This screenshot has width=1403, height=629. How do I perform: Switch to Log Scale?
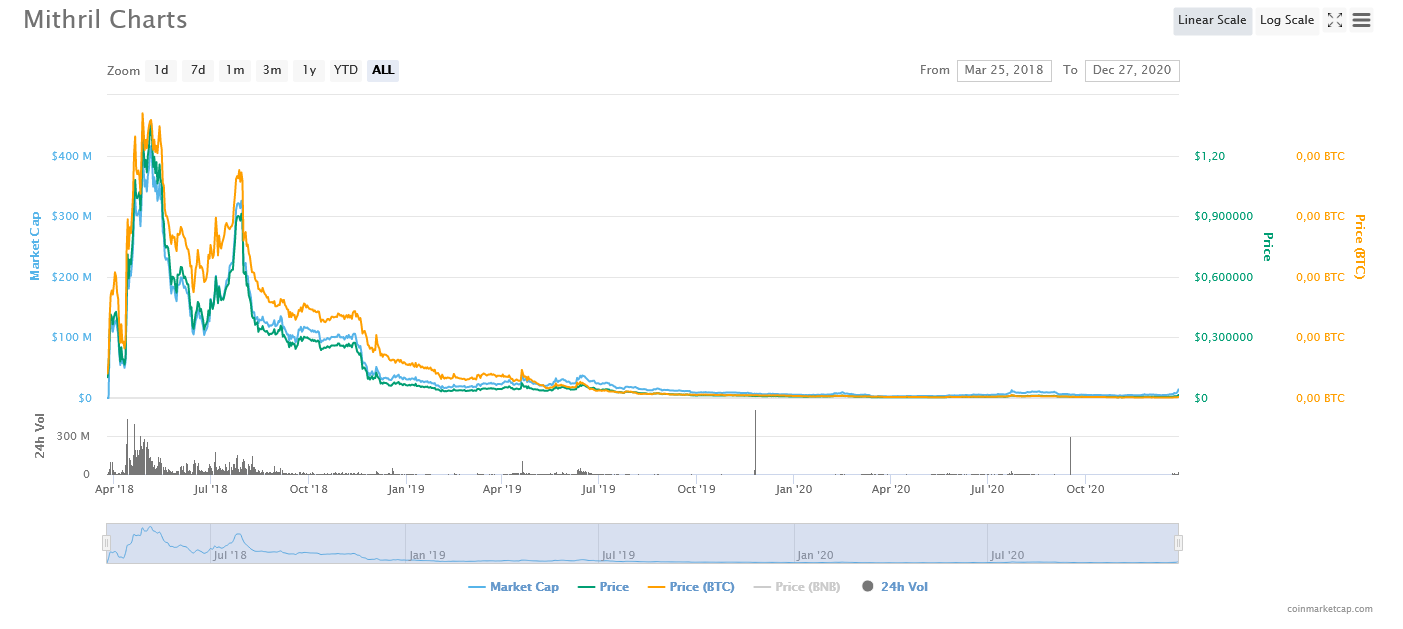coord(1287,20)
